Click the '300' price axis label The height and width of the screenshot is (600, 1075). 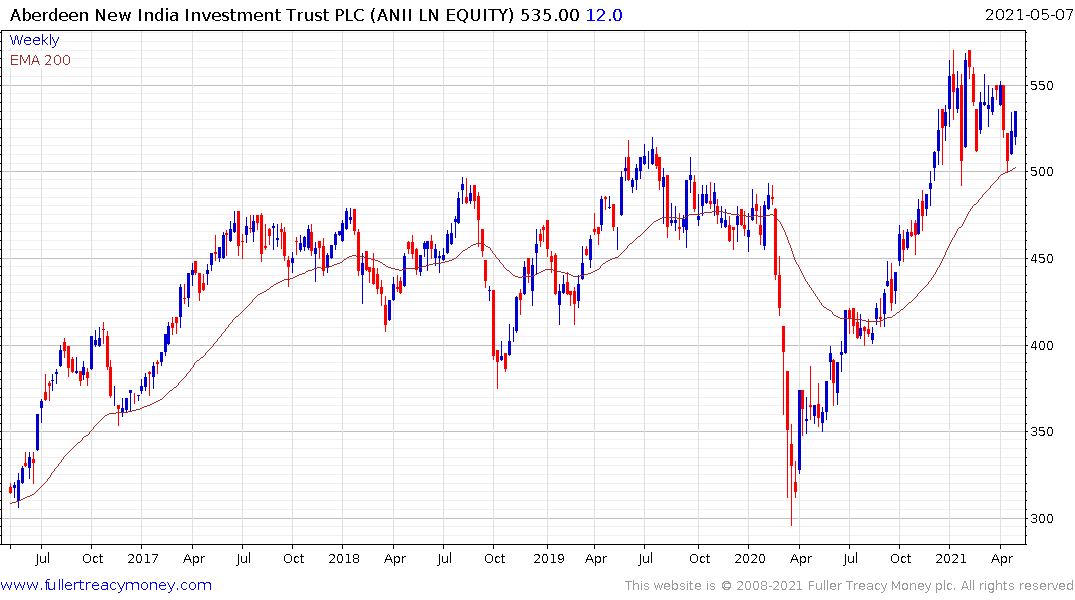(x=1042, y=518)
